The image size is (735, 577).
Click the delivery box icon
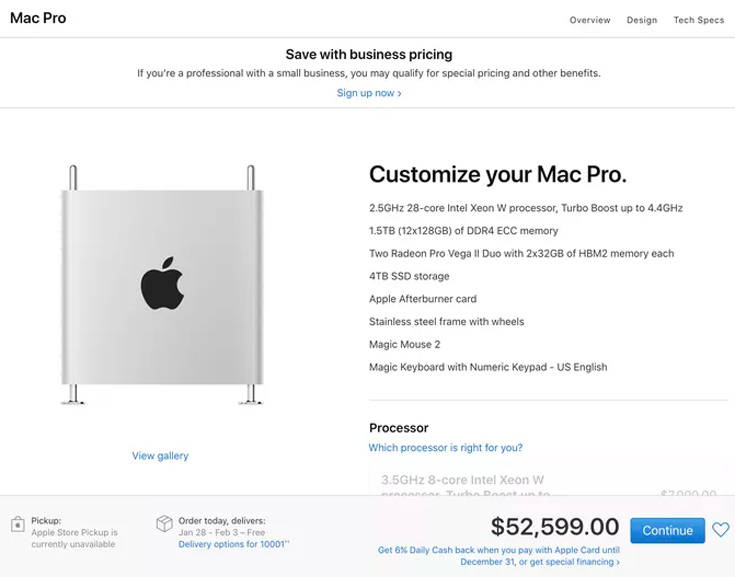click(x=165, y=524)
